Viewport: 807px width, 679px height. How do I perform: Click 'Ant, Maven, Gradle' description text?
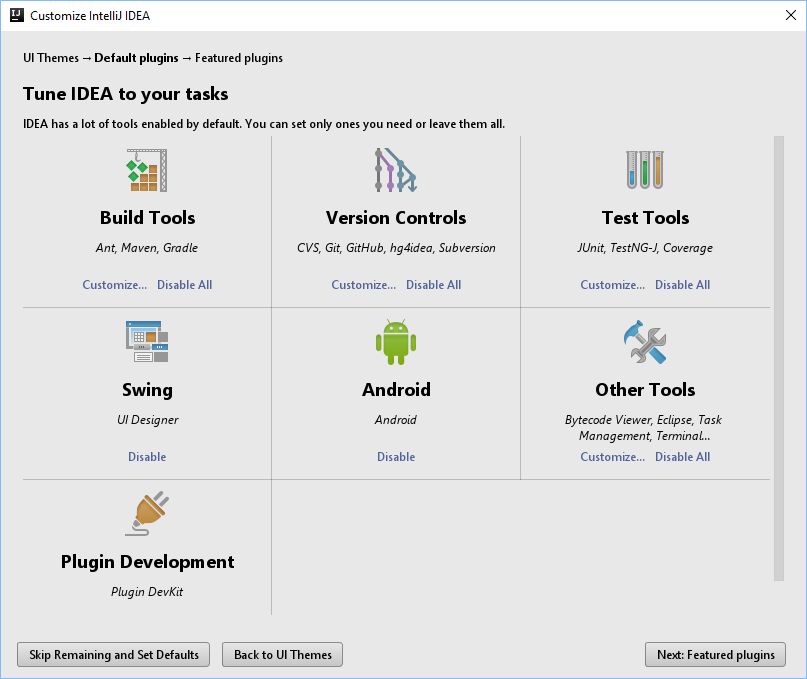147,248
